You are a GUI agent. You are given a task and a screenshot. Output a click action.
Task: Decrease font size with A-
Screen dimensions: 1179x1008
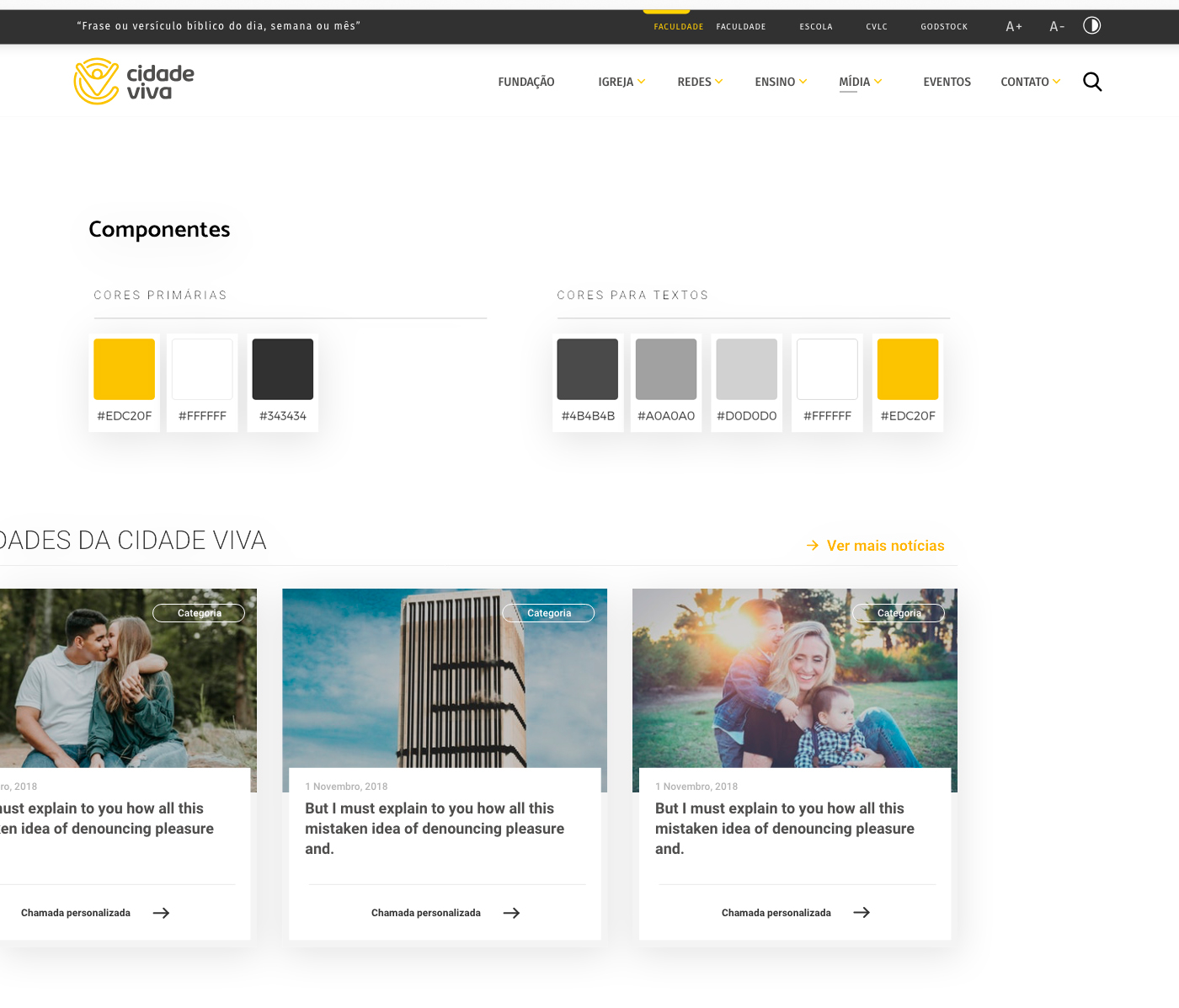click(x=1057, y=26)
